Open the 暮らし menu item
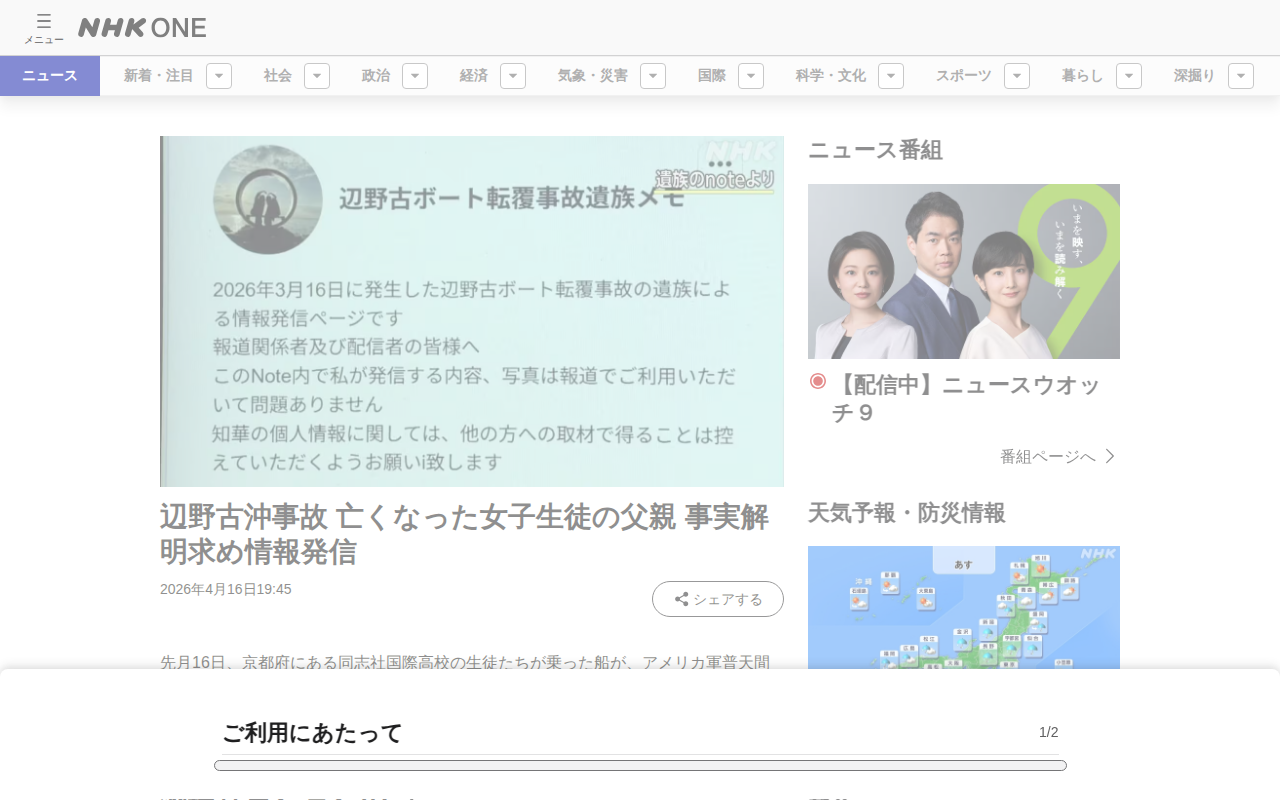Image resolution: width=1280 pixels, height=800 pixels. pos(1083,76)
